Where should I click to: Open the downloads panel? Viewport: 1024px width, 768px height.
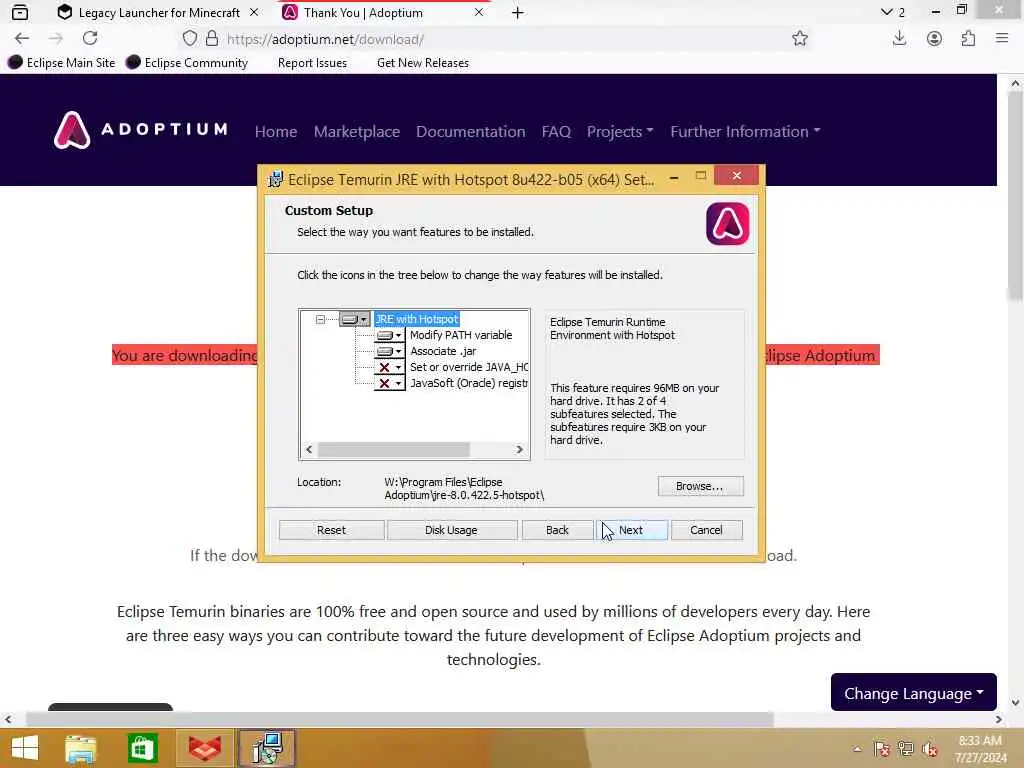(x=899, y=39)
